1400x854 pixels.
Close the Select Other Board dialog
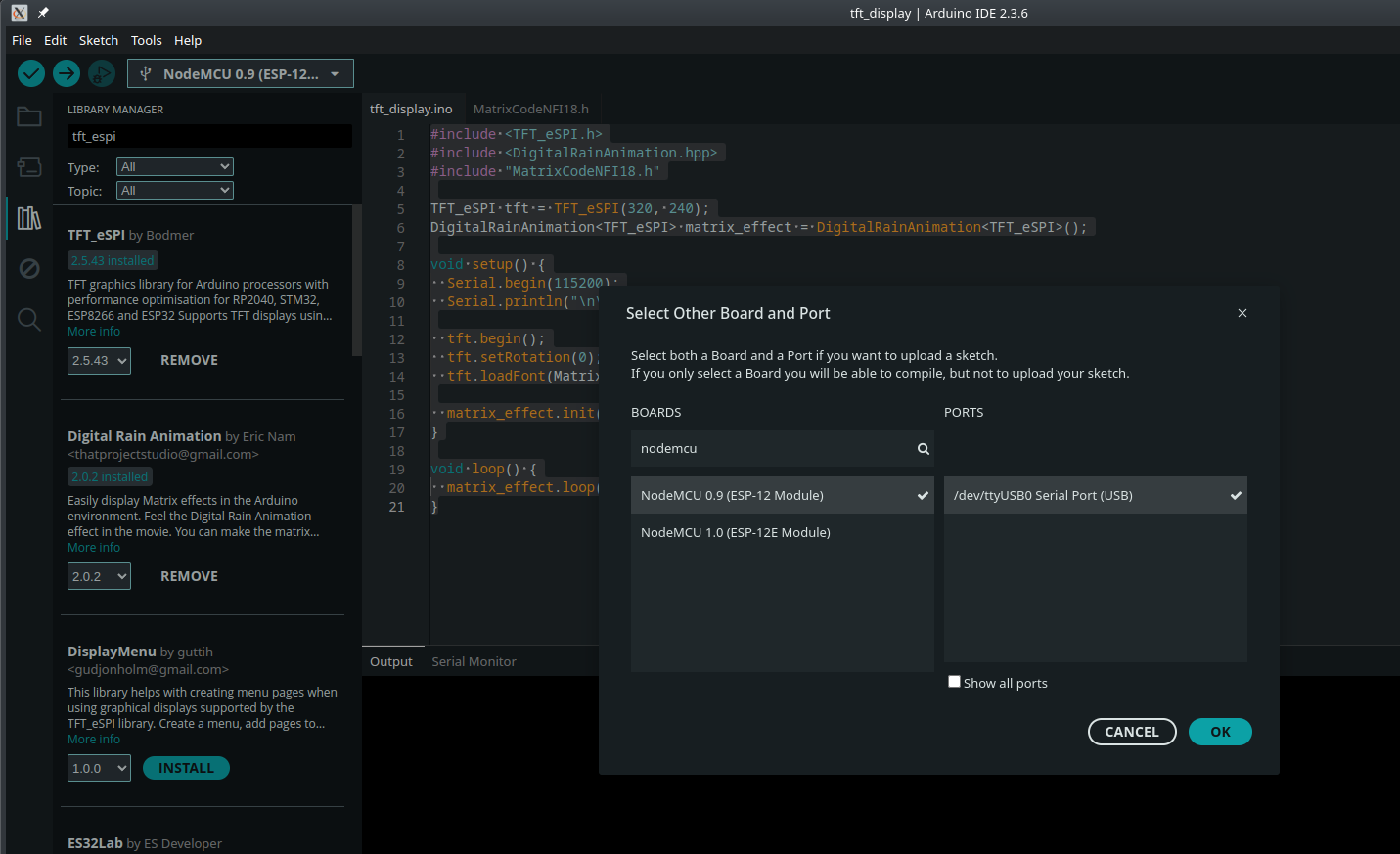pos(1242,313)
